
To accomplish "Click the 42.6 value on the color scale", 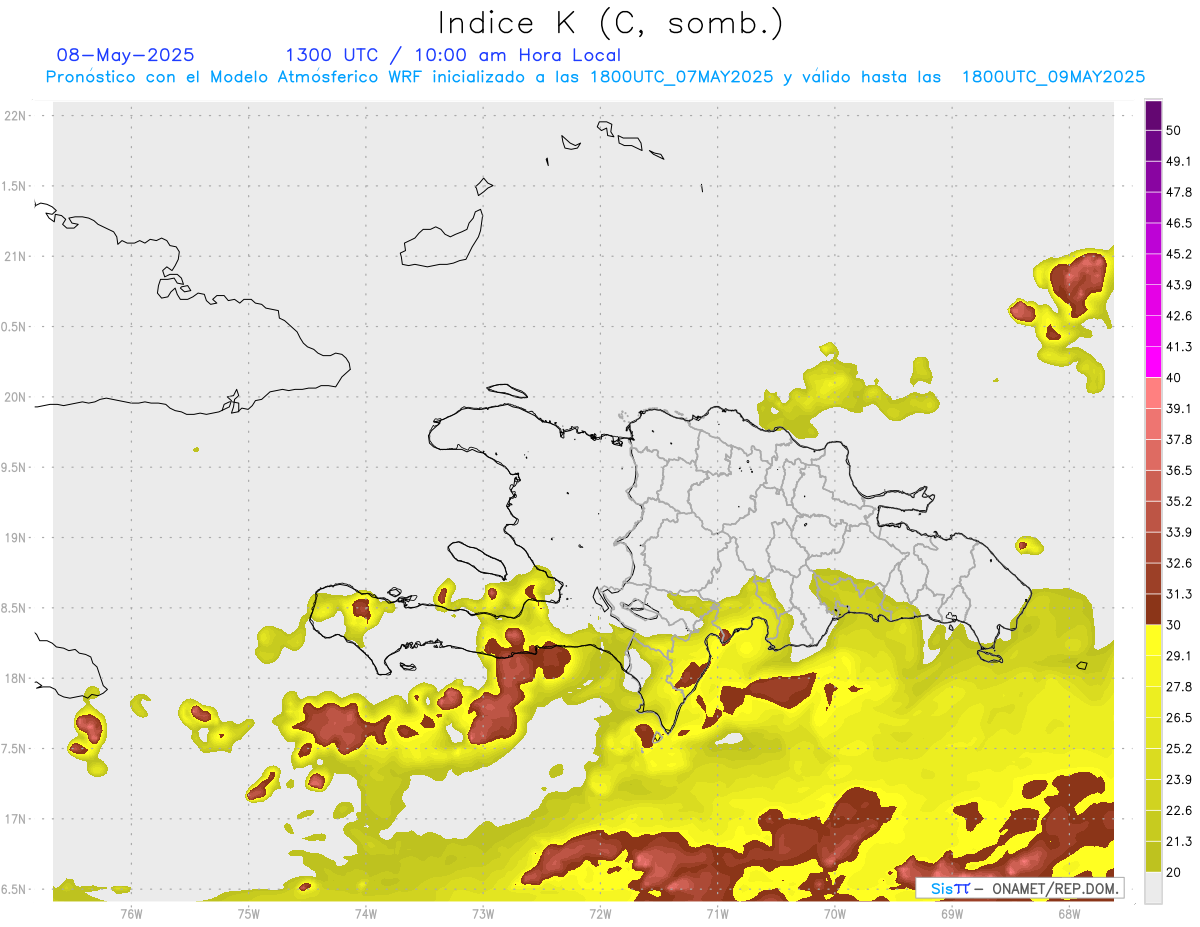I will (x=1179, y=316).
